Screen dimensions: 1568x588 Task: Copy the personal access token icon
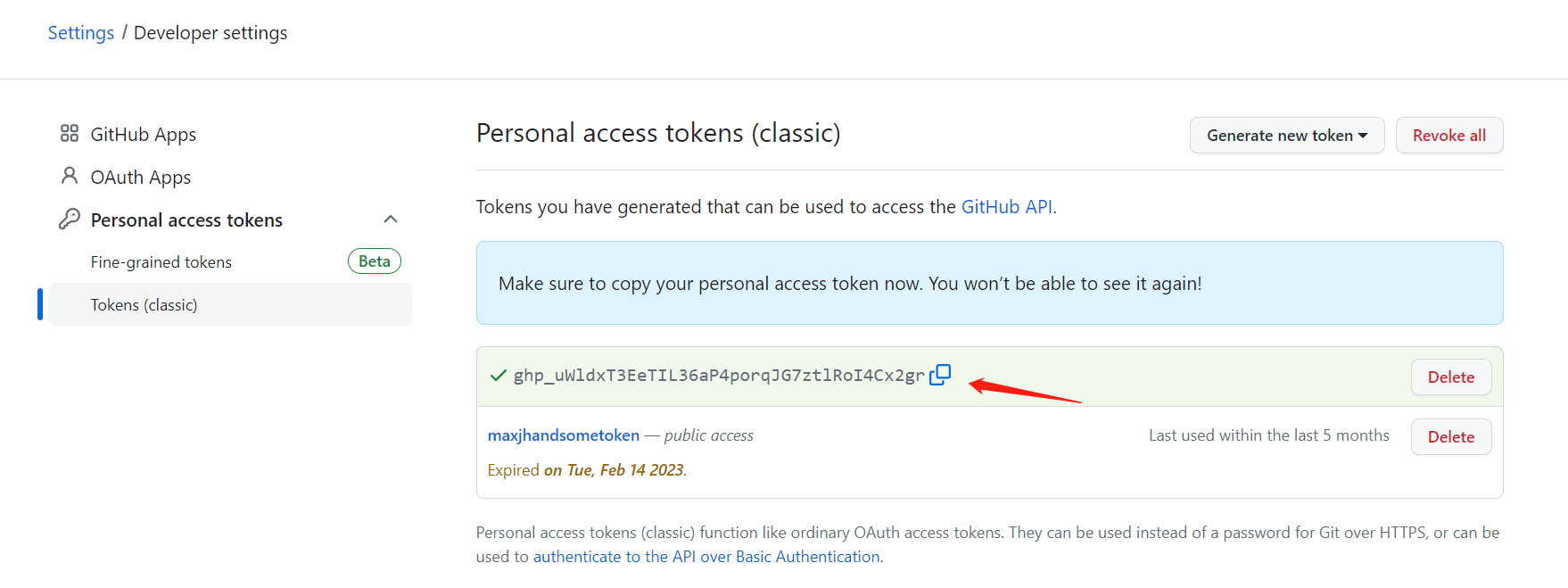tap(940, 375)
